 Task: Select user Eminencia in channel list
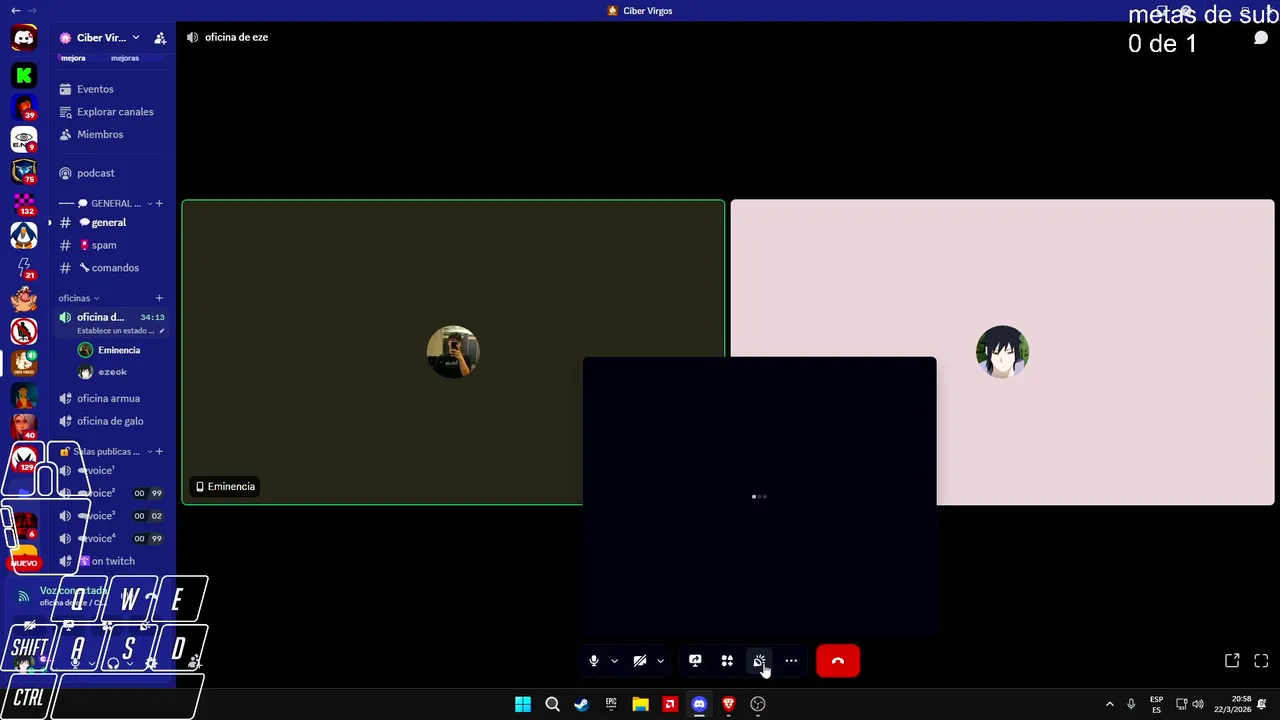pos(119,350)
